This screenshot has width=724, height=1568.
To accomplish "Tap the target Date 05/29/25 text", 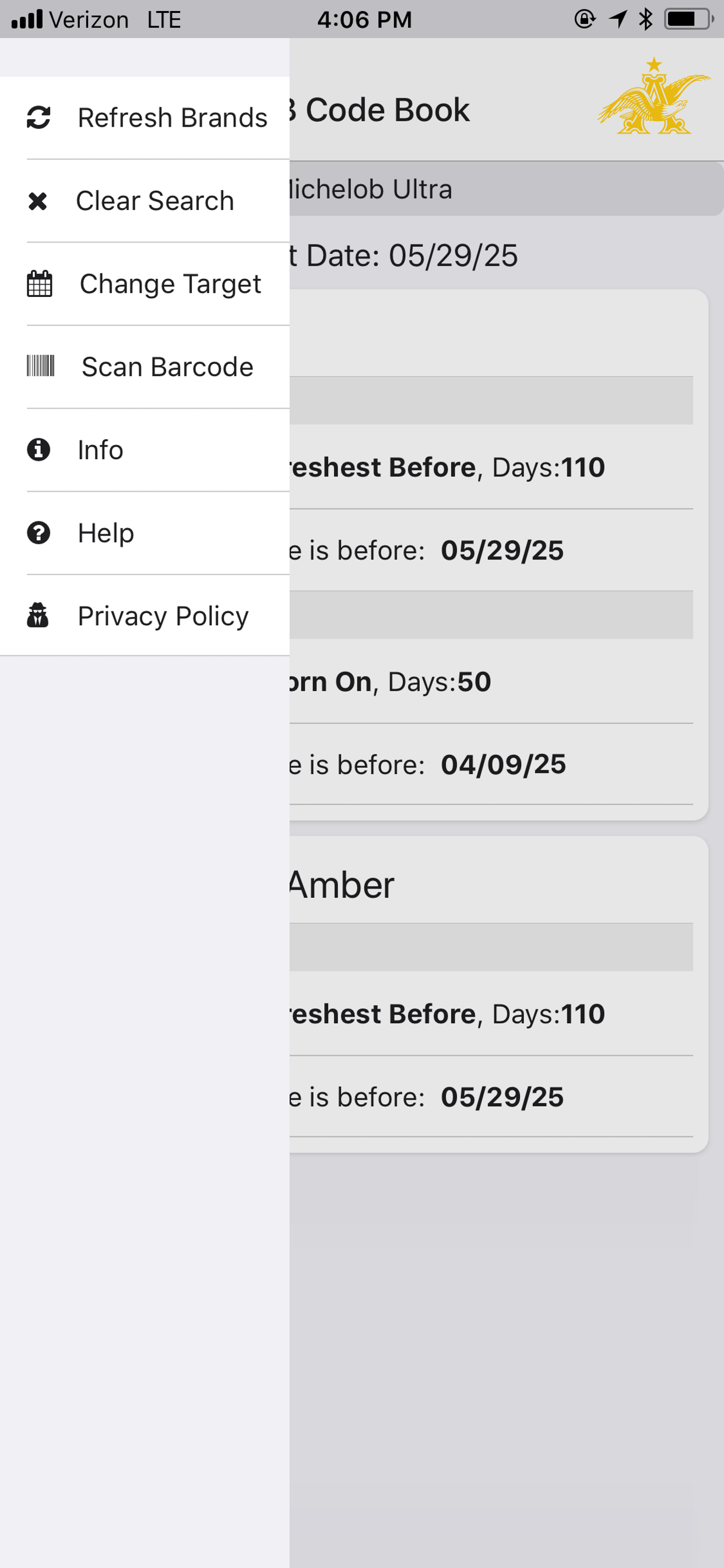I will pos(403,256).
